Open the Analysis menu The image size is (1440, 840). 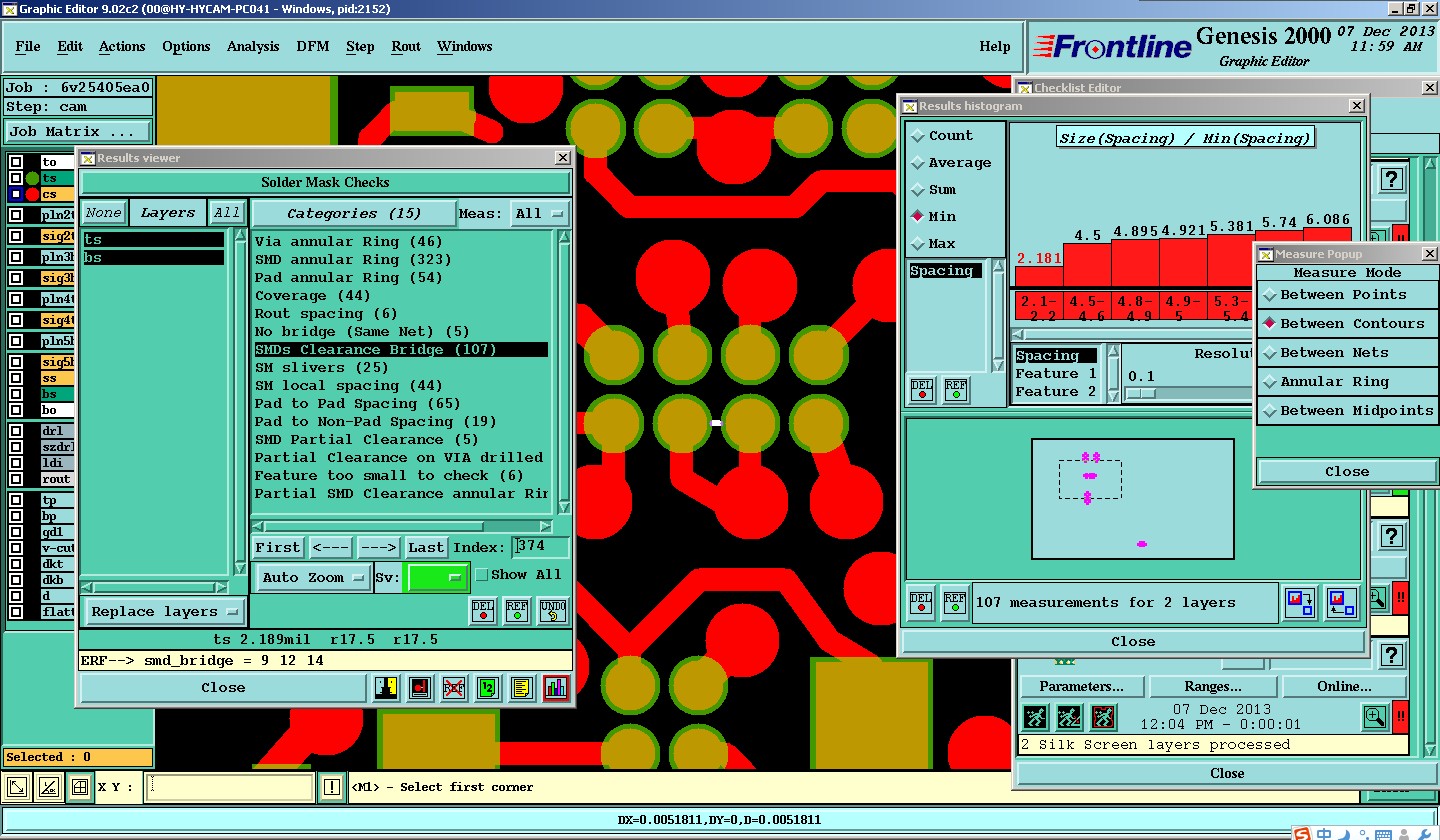[x=253, y=47]
